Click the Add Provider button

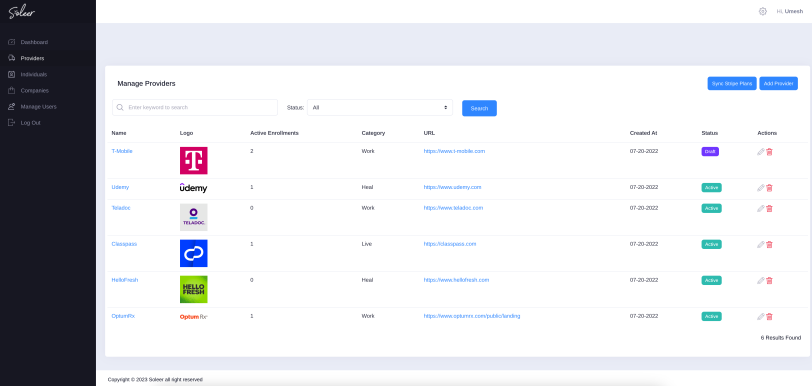(x=778, y=83)
